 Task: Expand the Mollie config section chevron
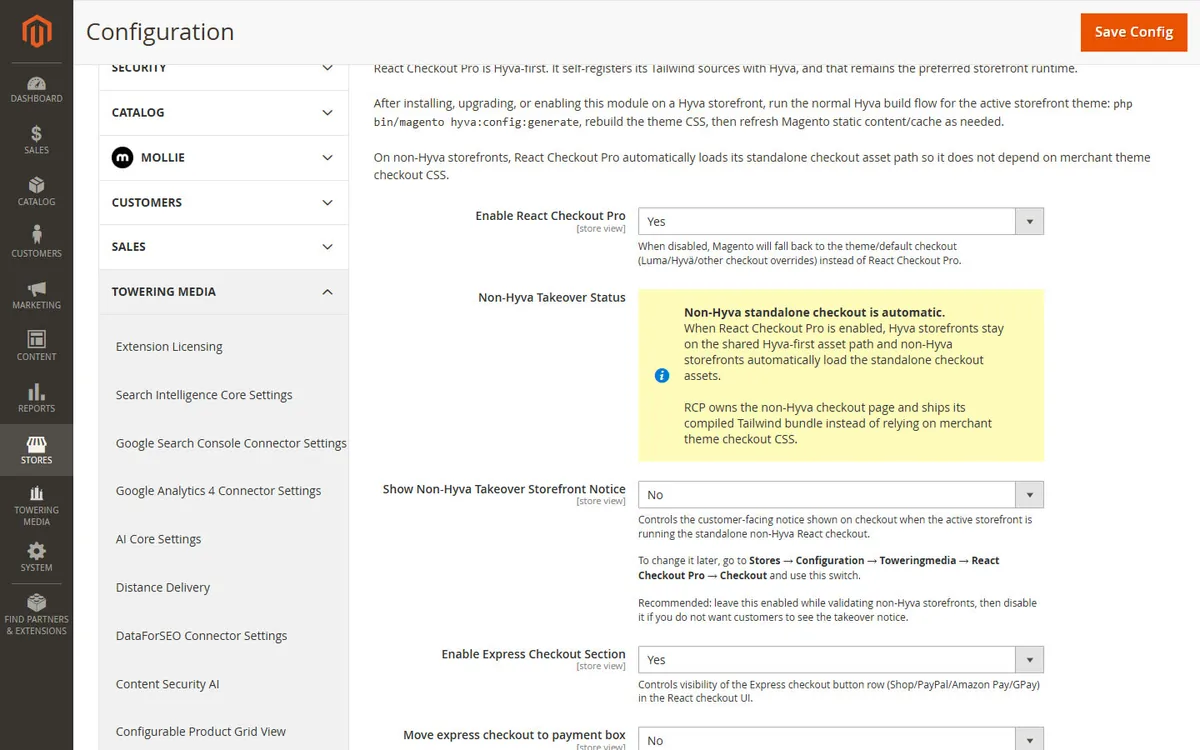327,158
